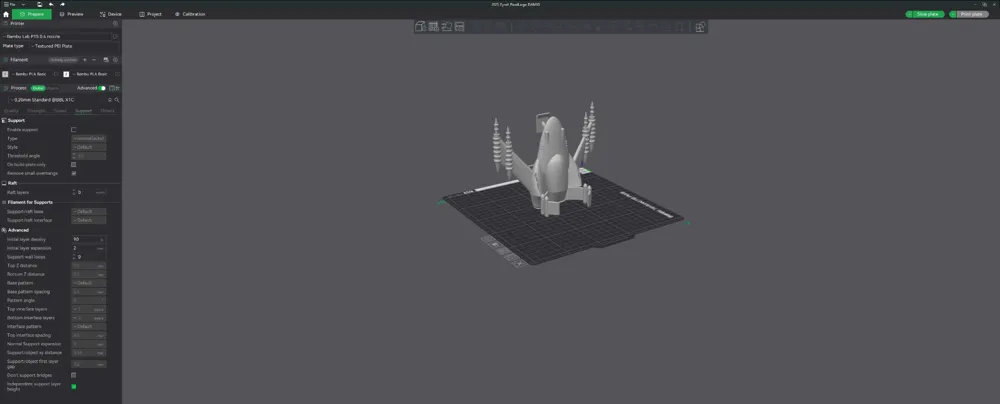Click the Add plate toolbar icon
Screen dimensions: 1000x404
pos(434,27)
